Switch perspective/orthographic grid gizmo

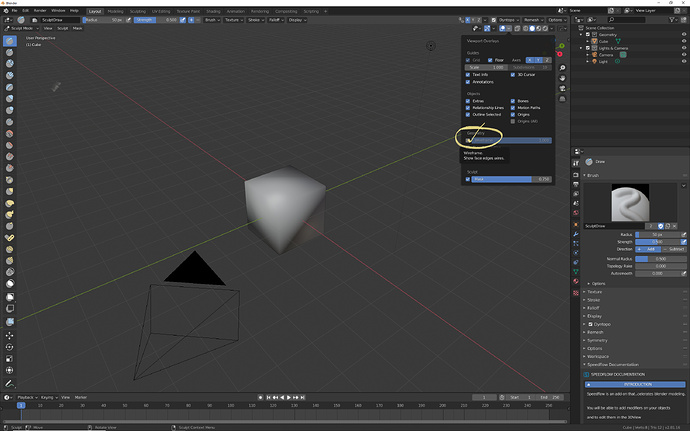tap(562, 99)
